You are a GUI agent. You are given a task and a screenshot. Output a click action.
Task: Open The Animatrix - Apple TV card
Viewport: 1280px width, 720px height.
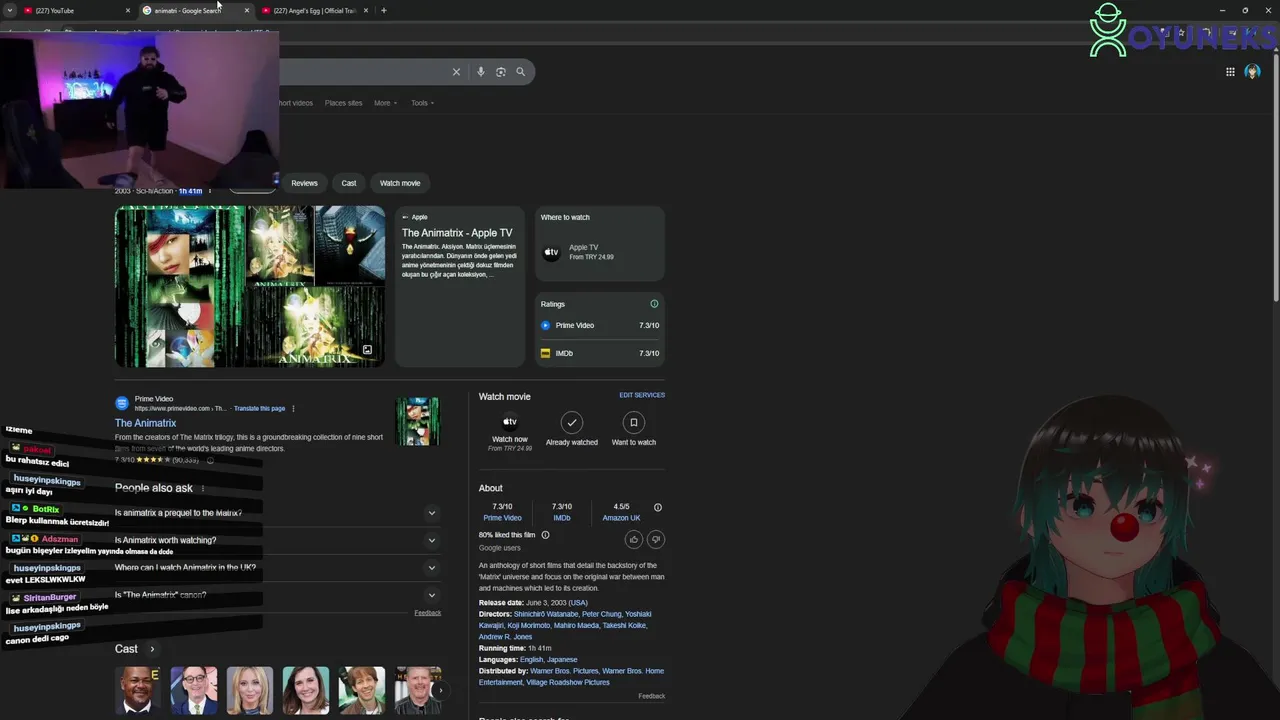[459, 286]
